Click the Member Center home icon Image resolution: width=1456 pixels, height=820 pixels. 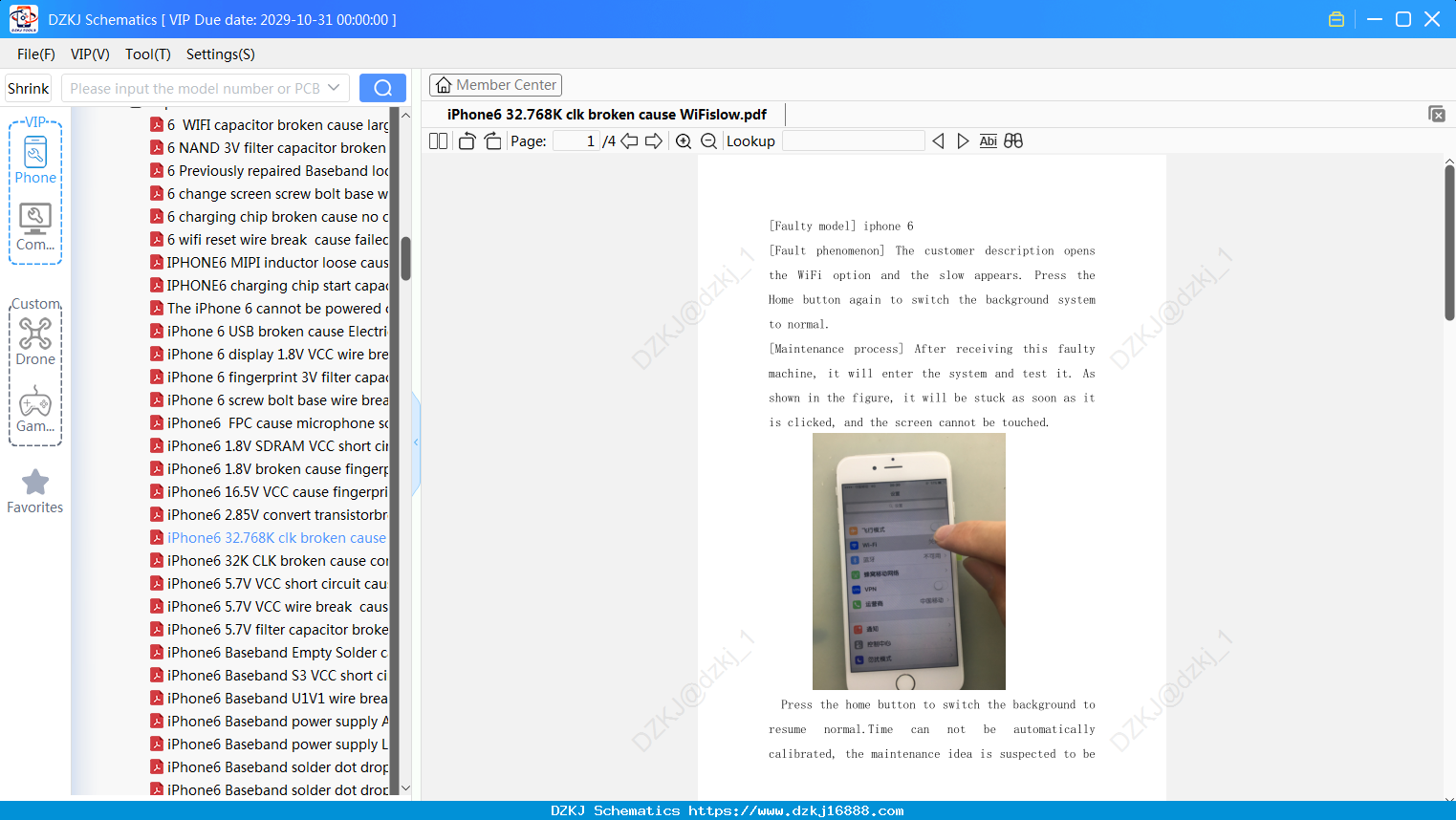tap(444, 85)
